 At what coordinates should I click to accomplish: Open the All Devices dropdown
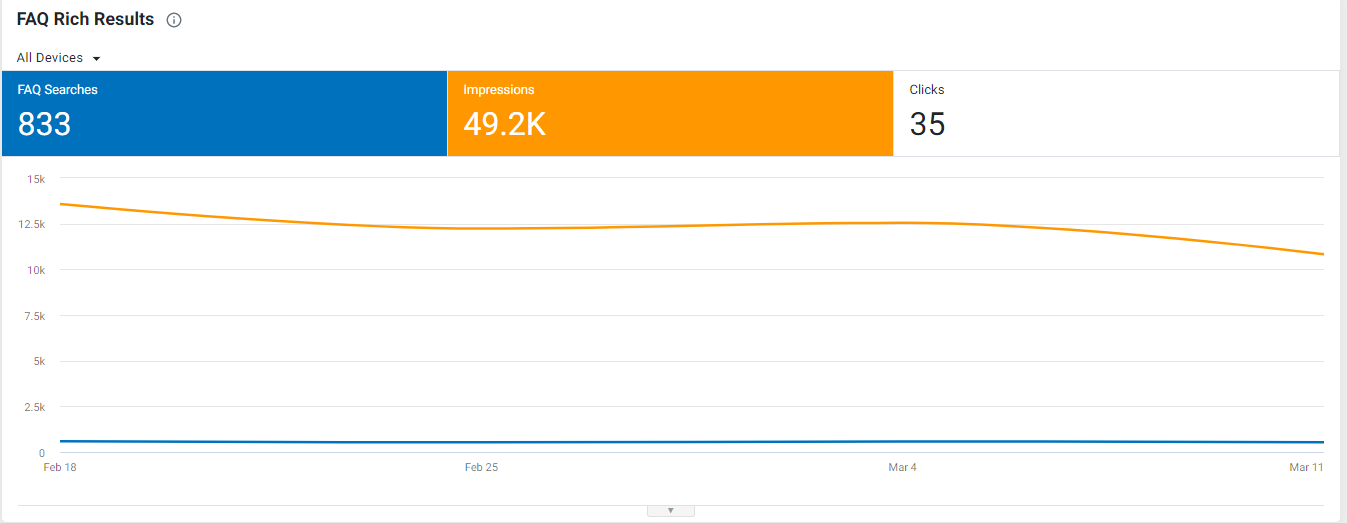59,58
